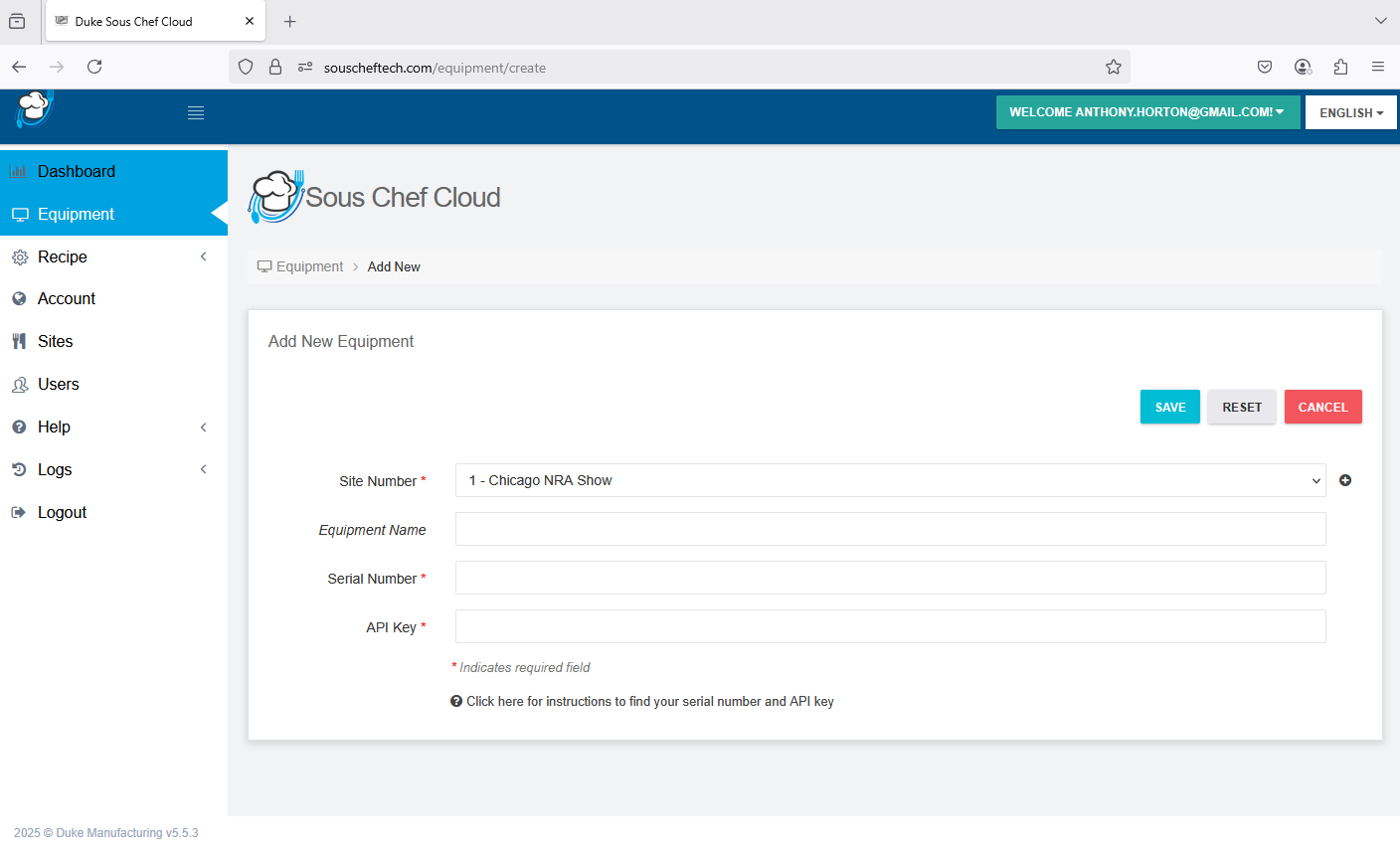Viewport: 1400px width, 856px height.
Task: Open the Site Number dropdown
Action: (x=890, y=480)
